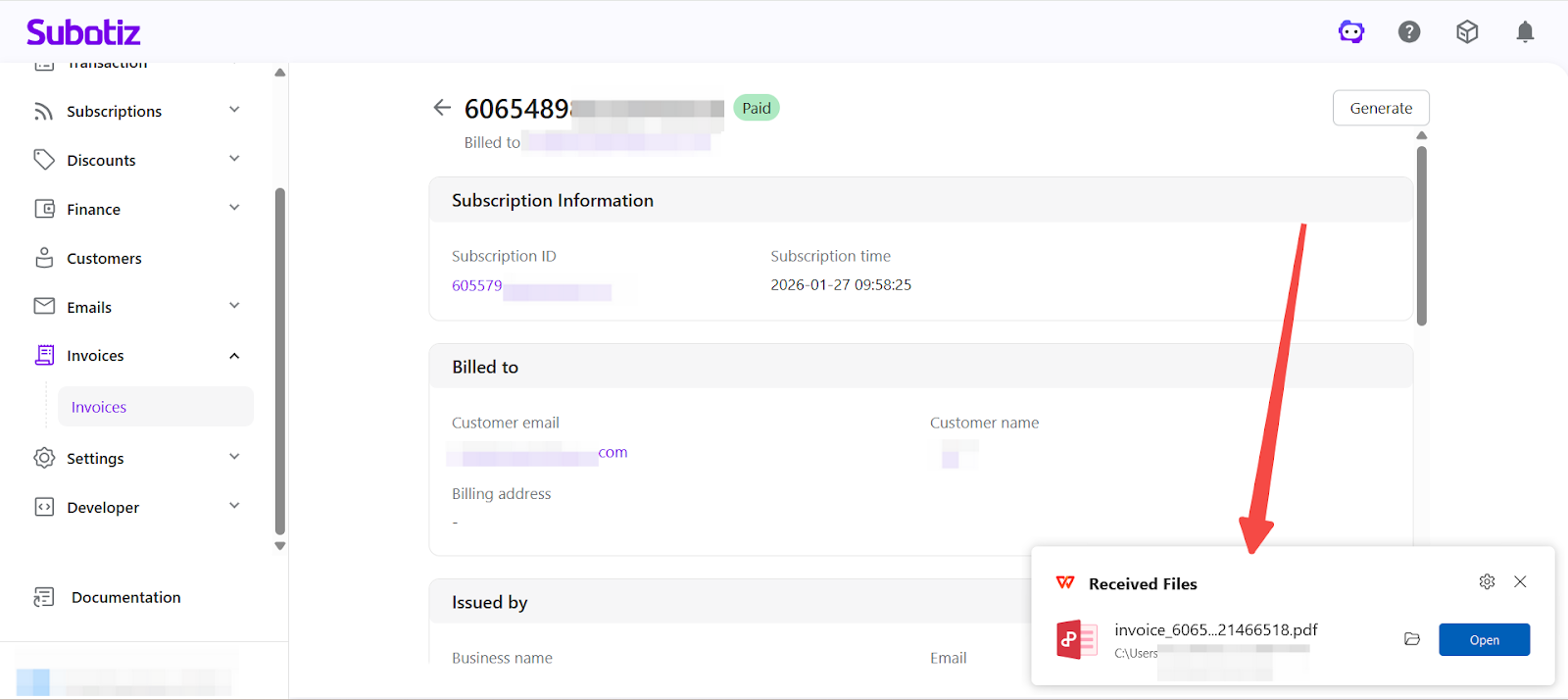
Task: Open Received Files settings gear icon
Action: (1487, 582)
